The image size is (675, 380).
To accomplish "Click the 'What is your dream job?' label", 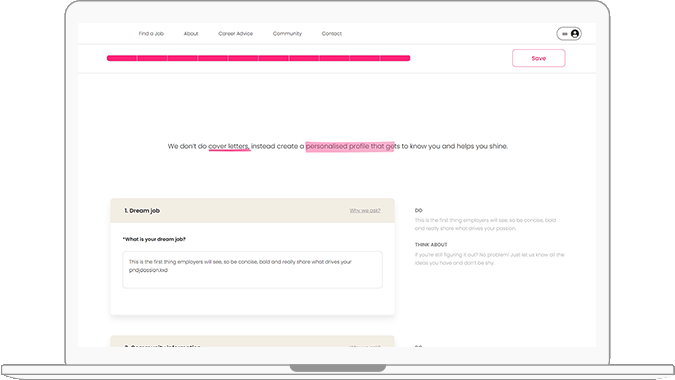I will (x=154, y=239).
